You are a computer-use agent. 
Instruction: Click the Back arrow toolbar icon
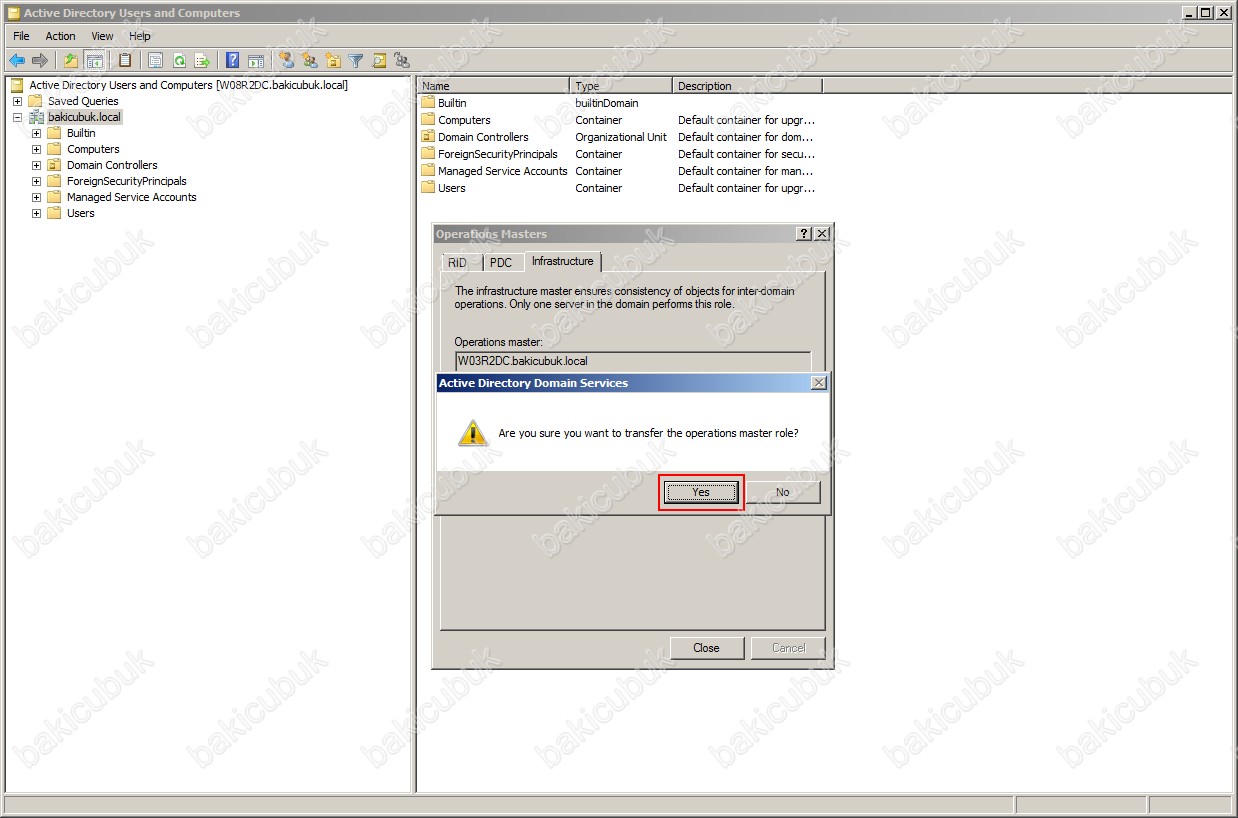17,61
